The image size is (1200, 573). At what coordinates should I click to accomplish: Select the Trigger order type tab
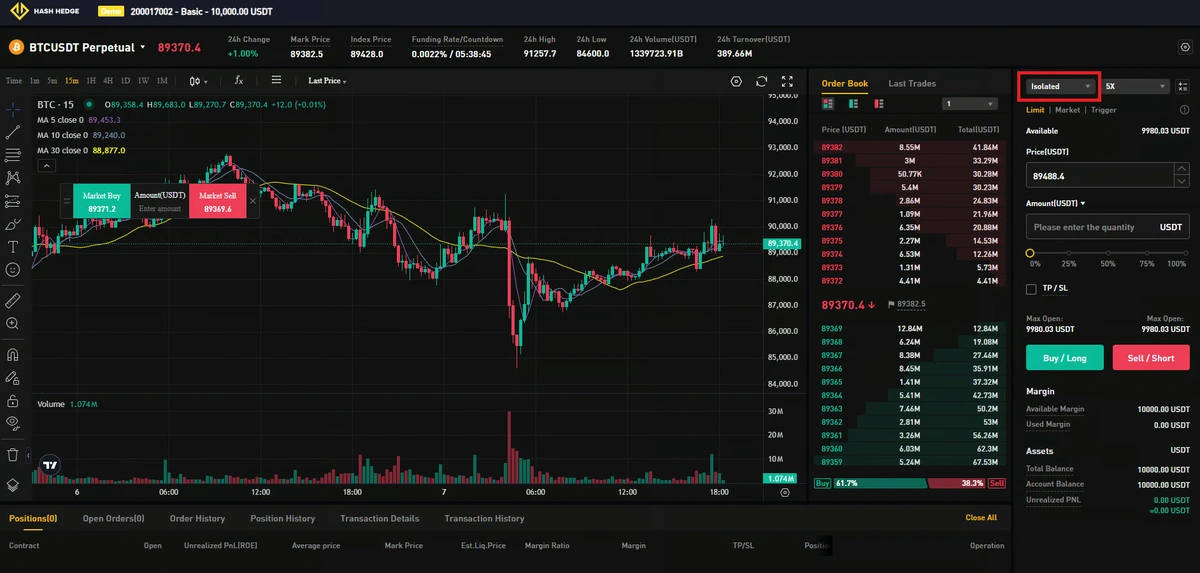1104,110
